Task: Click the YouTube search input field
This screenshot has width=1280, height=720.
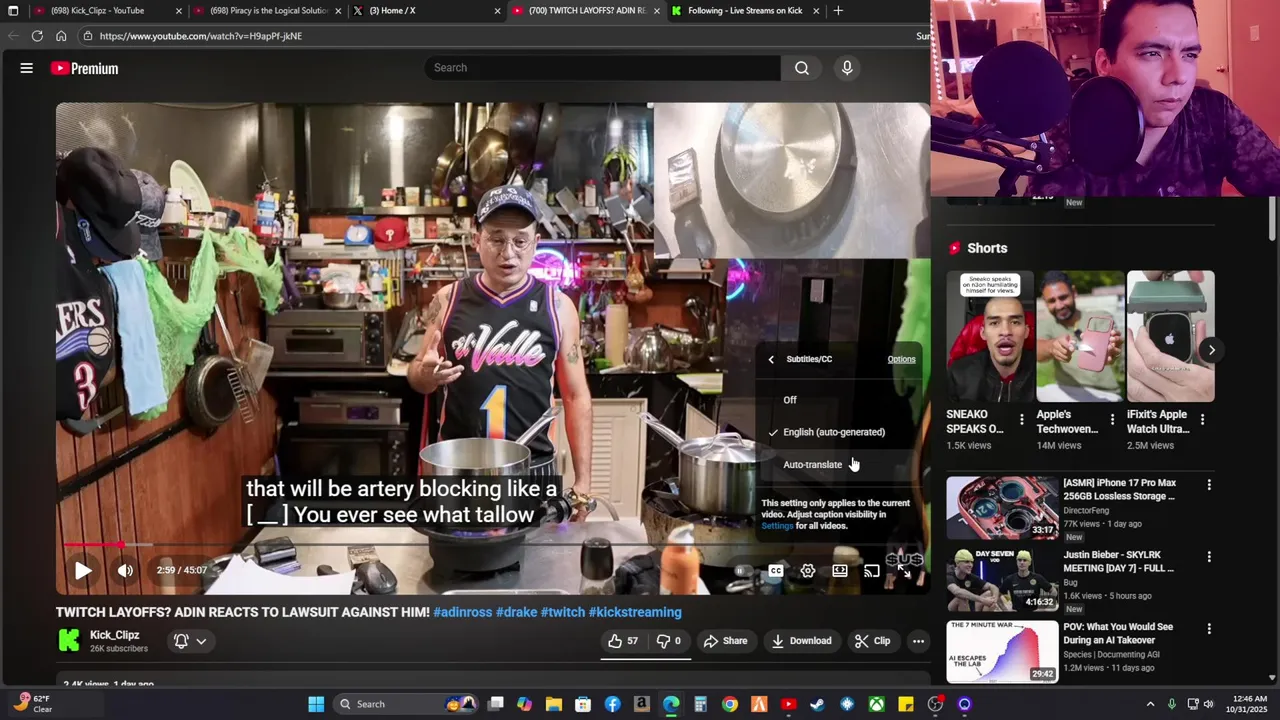Action: tap(603, 68)
